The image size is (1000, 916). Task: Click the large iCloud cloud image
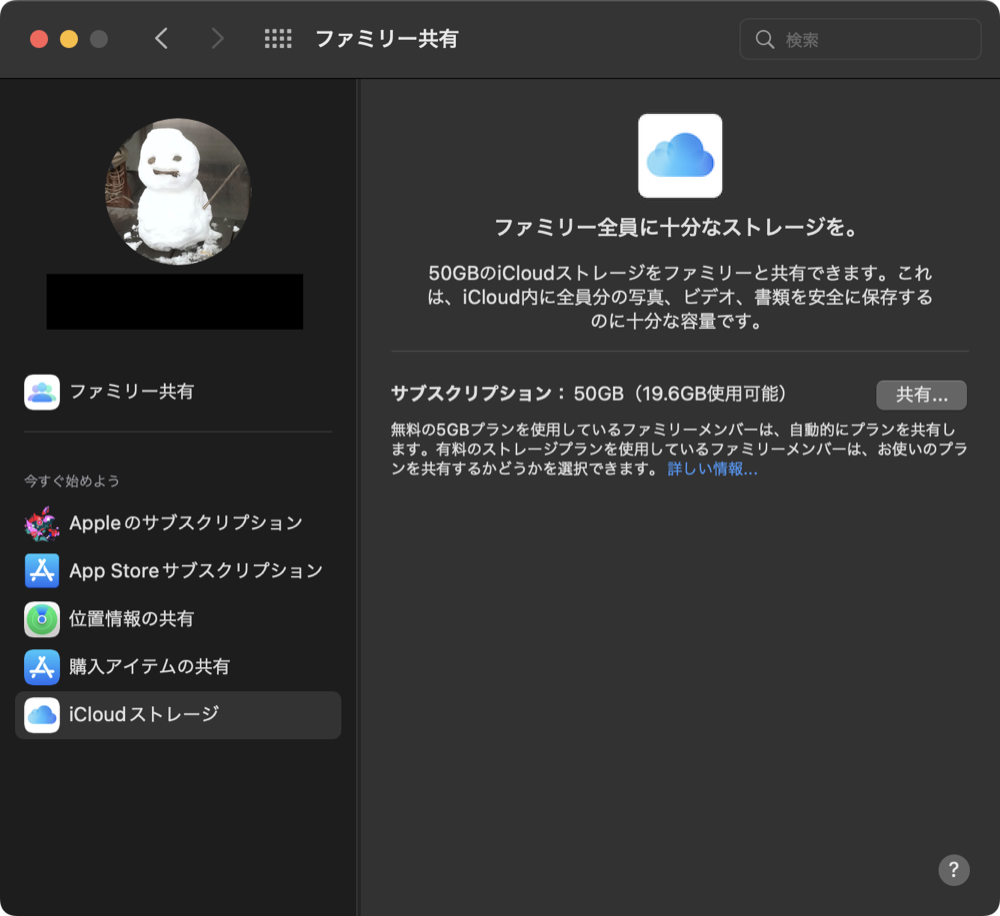pyautogui.click(x=680, y=156)
